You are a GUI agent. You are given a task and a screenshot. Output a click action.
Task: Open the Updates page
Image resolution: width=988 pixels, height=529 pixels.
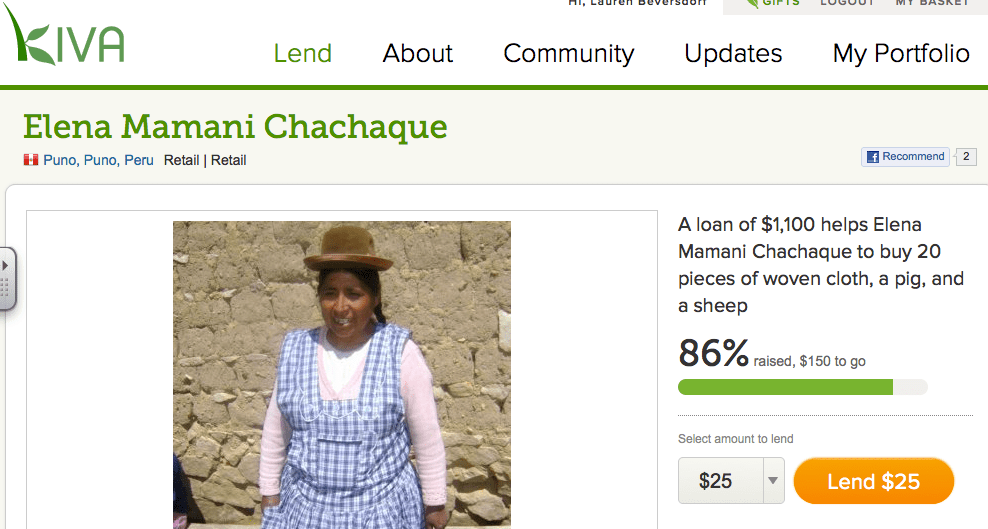coord(733,54)
